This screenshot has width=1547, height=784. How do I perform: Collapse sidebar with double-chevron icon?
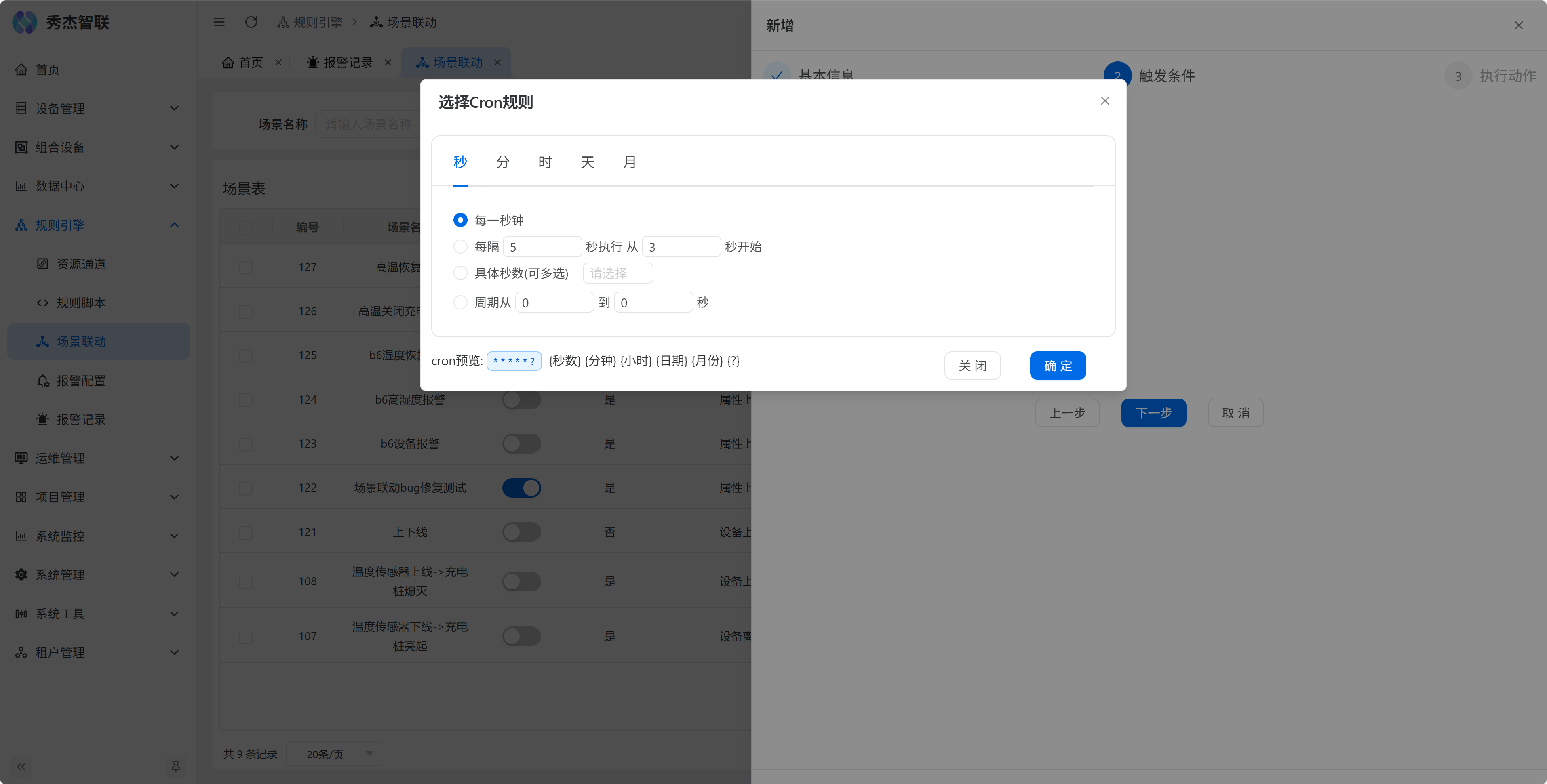[21, 767]
